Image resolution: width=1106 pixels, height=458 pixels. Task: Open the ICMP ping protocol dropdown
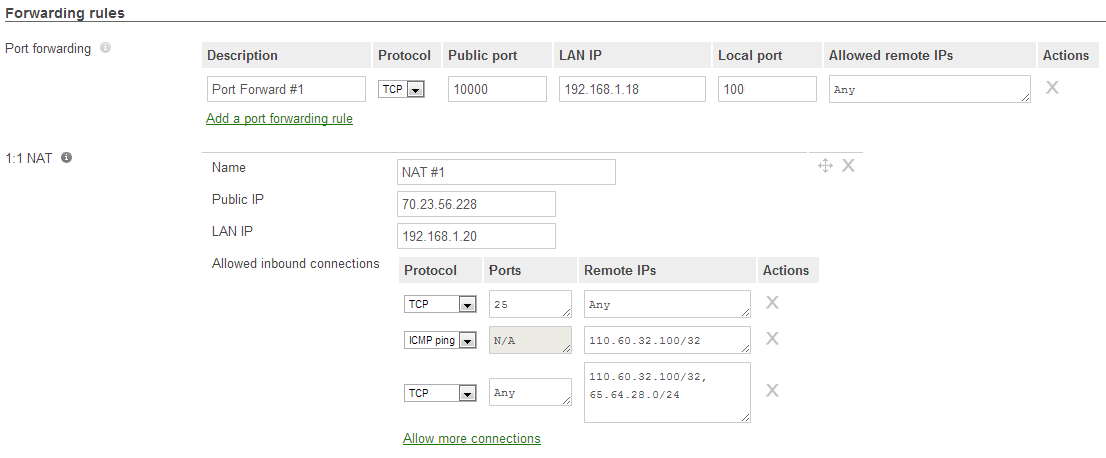(x=440, y=340)
